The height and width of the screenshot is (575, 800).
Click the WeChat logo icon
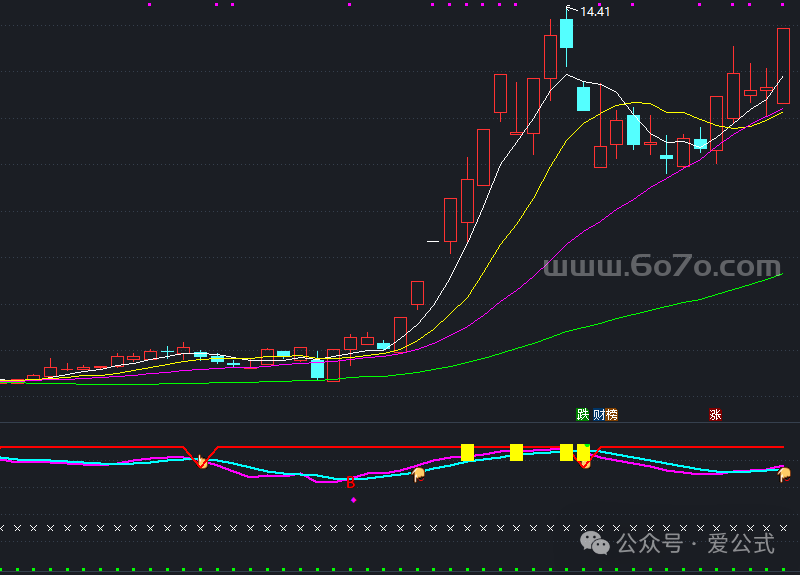point(598,543)
